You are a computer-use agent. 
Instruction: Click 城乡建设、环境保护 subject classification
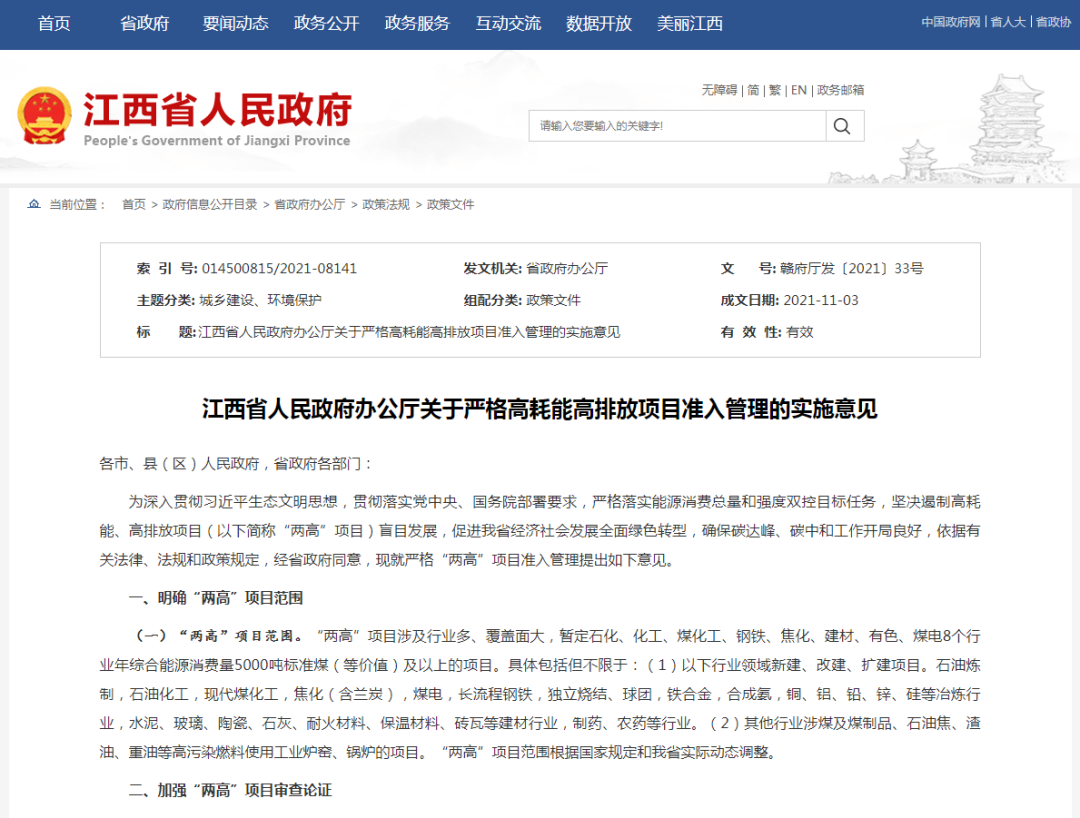[x=260, y=300]
